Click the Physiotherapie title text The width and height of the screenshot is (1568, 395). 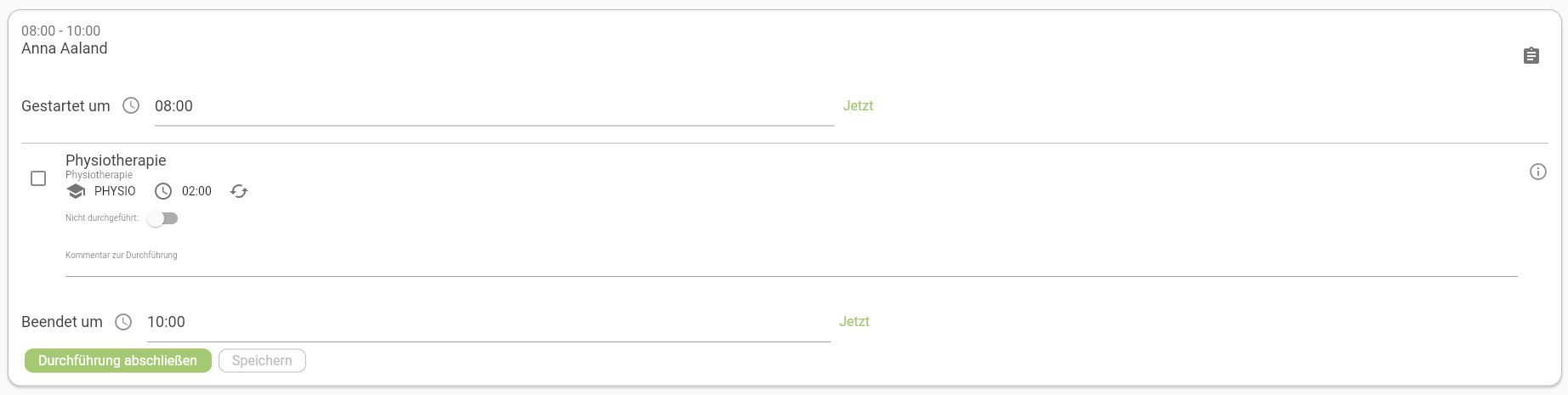(x=116, y=161)
